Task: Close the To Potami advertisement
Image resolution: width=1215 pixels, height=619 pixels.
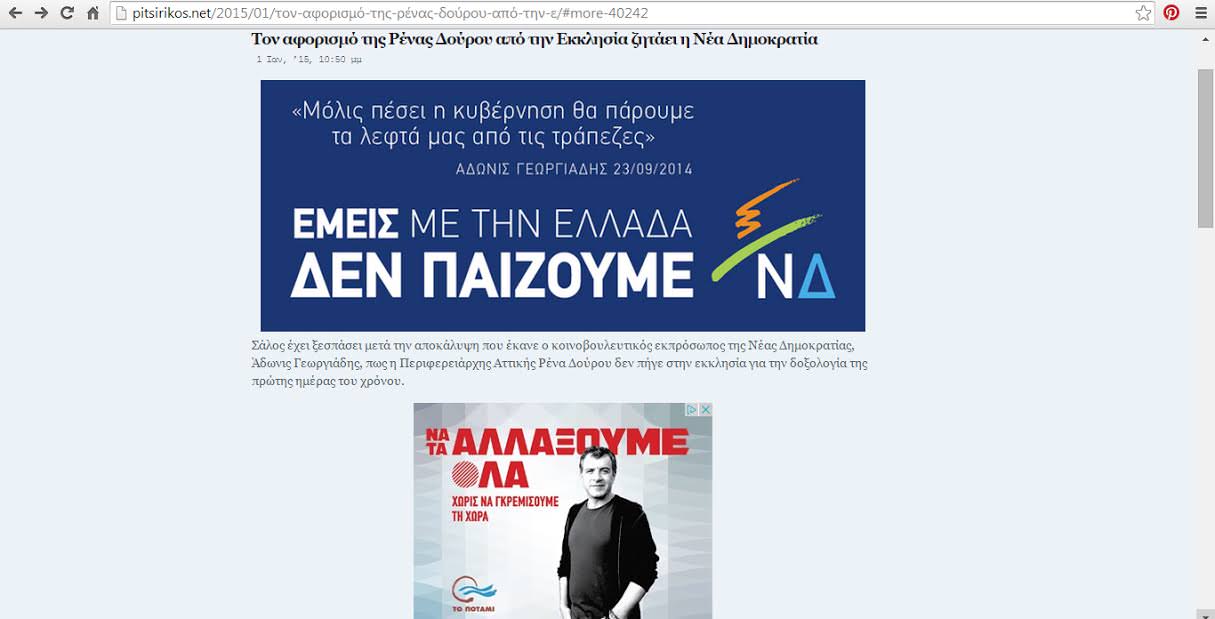Action: click(704, 410)
